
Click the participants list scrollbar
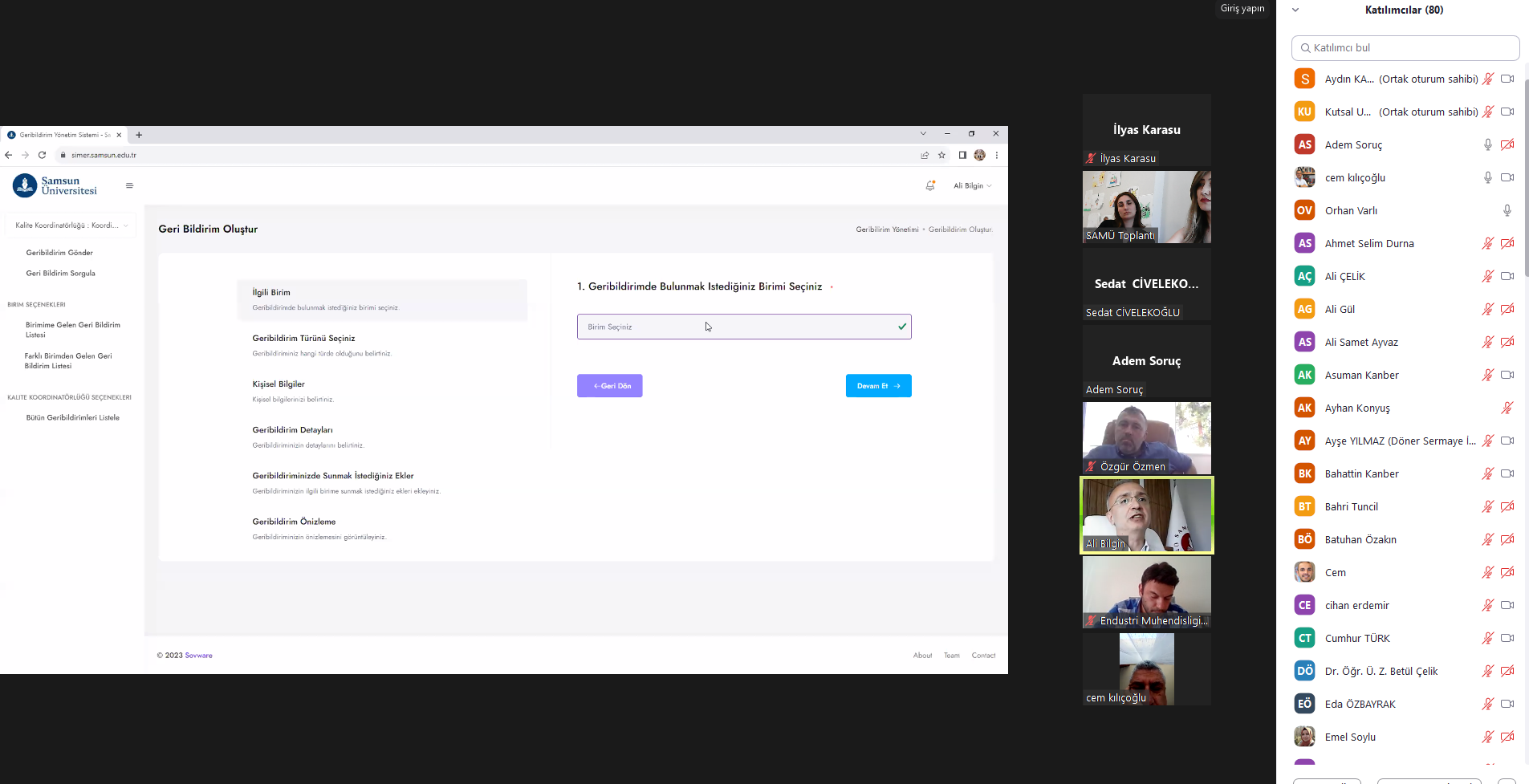[x=1526, y=177]
